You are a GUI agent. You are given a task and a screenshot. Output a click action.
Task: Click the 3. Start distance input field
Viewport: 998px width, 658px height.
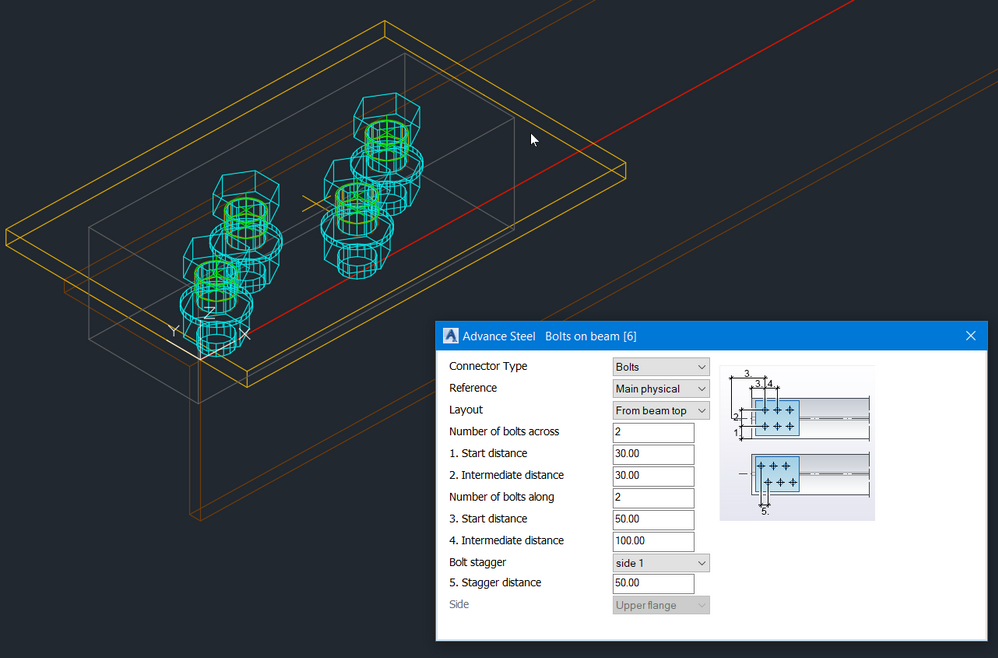point(653,519)
